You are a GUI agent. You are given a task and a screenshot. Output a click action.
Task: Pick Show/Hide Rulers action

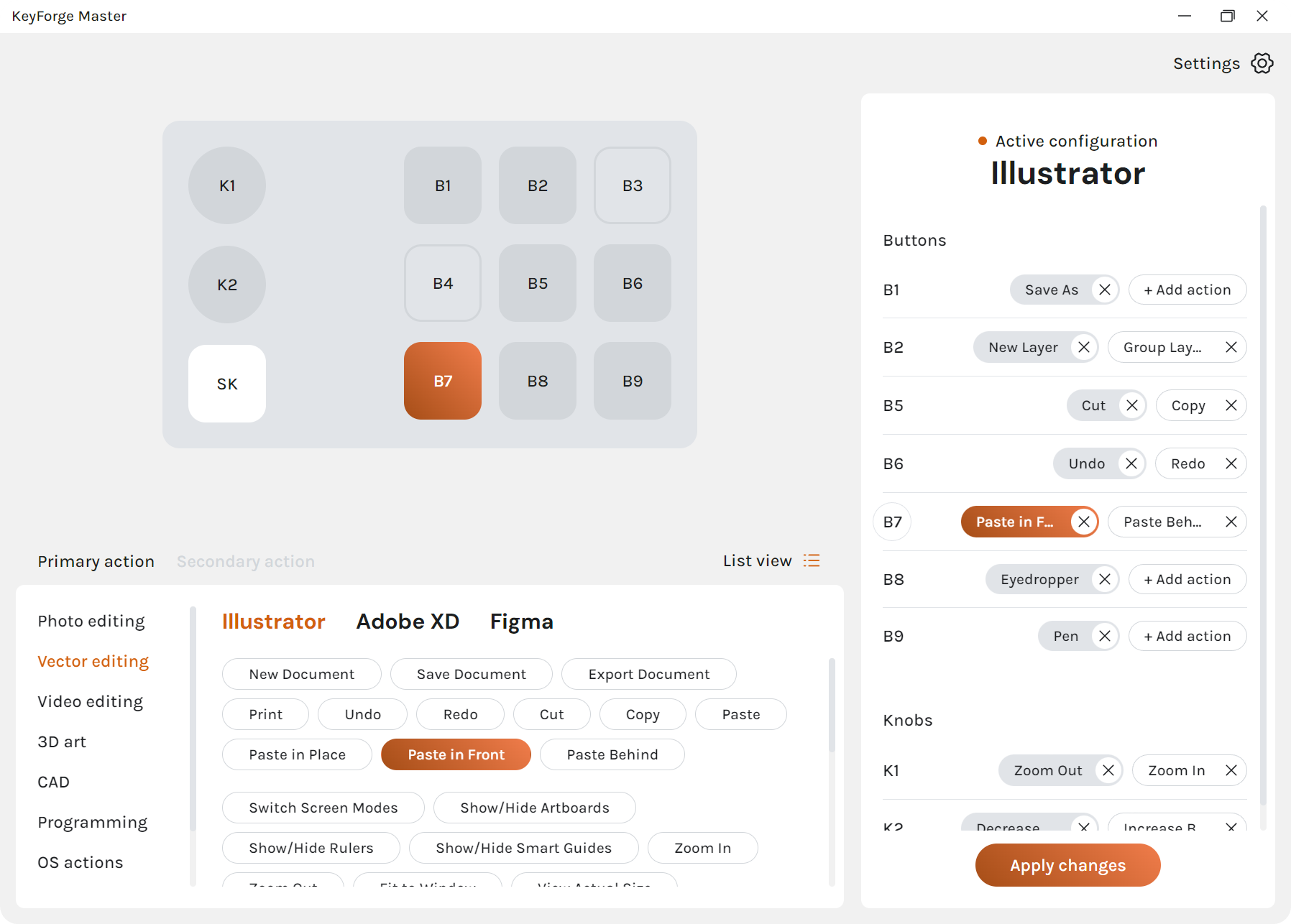[311, 848]
